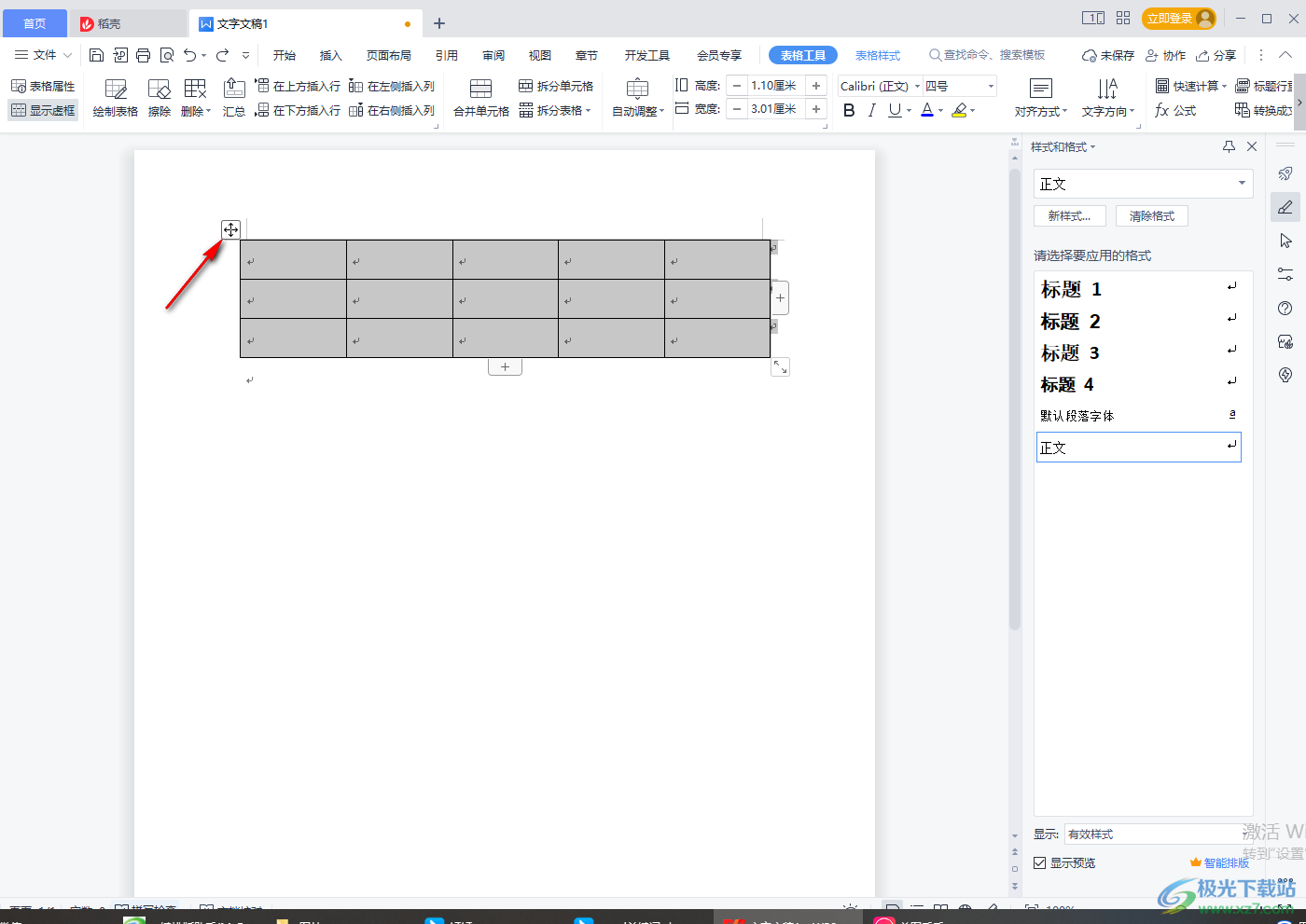Toggle underline formatting
The image size is (1306, 924).
895,110
